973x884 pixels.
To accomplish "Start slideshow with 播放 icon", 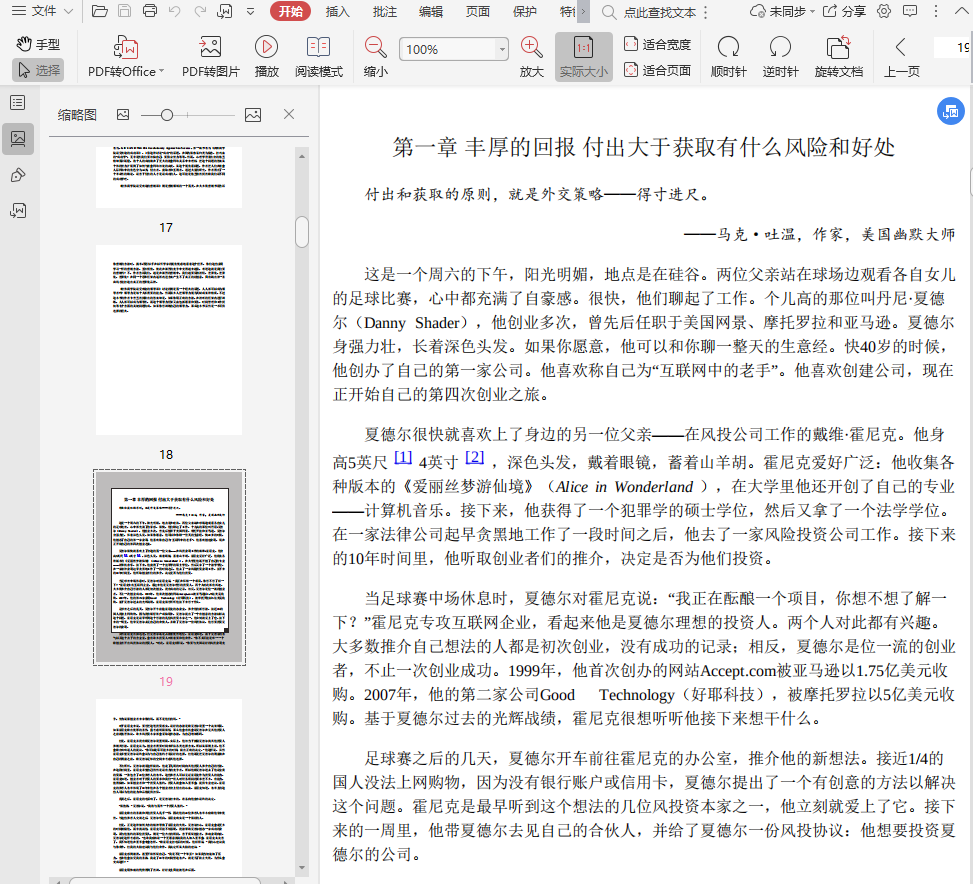I will click(x=266, y=47).
